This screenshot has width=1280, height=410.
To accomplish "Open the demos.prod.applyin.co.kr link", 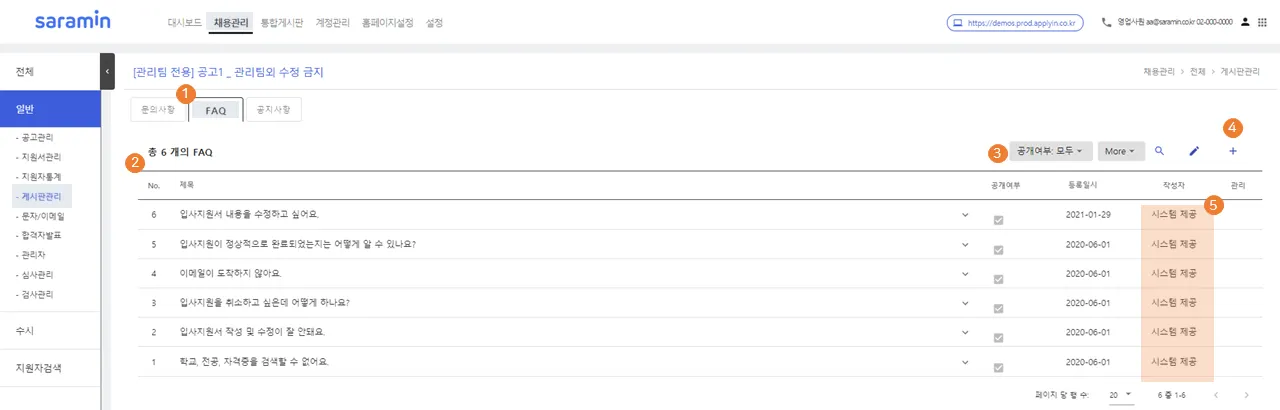I will (1016, 22).
